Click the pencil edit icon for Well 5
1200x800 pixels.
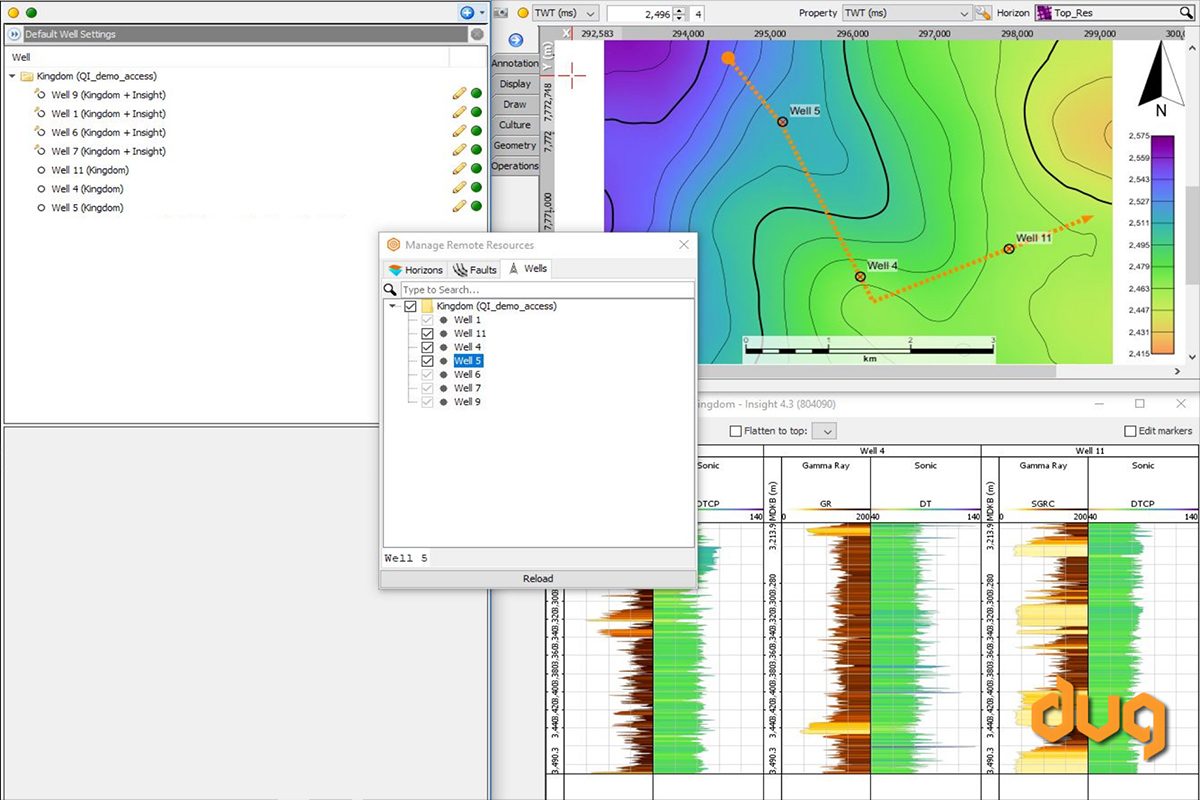point(459,207)
